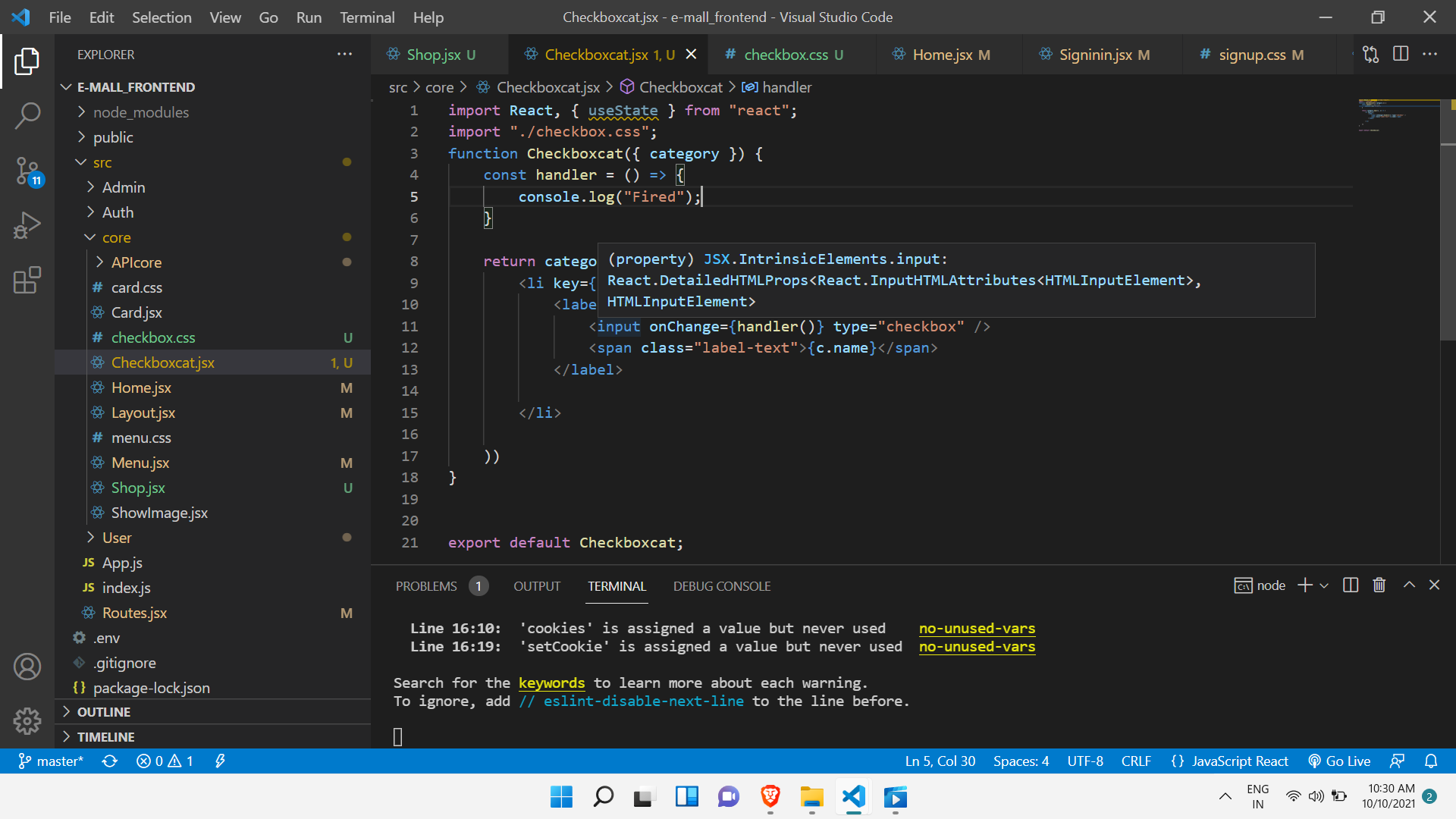
Task: Open Card.jsx in the explorer
Action: 212,312
